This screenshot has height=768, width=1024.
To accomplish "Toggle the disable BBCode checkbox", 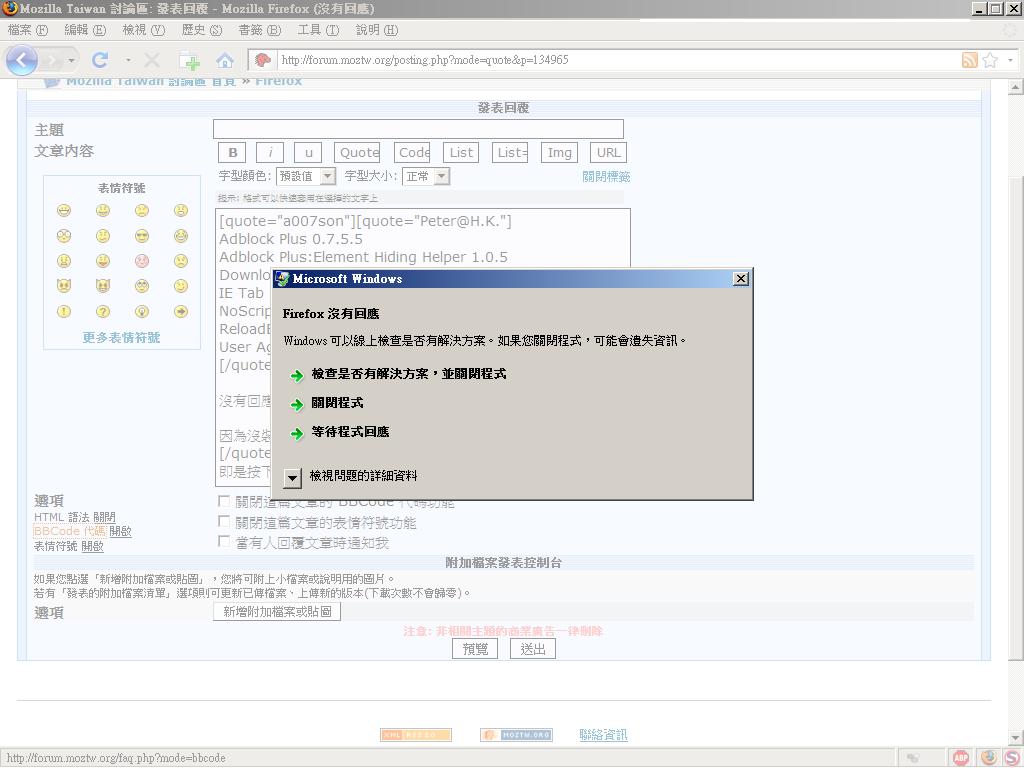I will coord(224,502).
